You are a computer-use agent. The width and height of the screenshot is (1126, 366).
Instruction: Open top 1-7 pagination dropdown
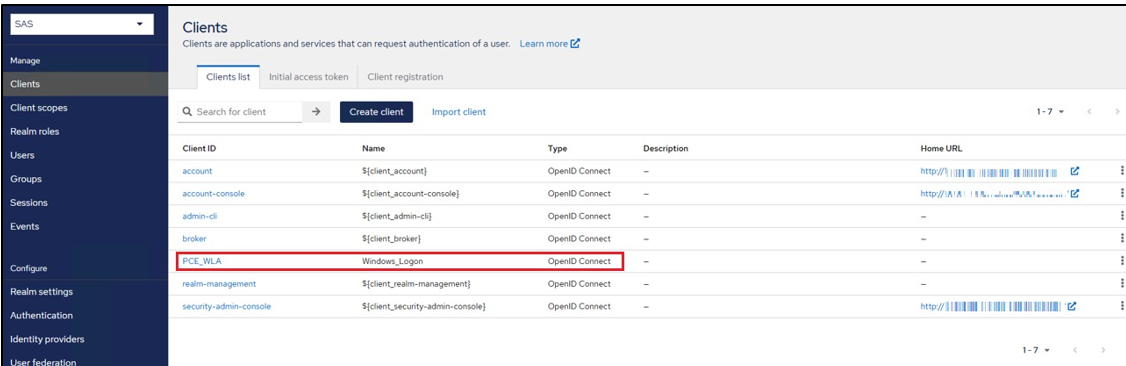click(x=1050, y=112)
